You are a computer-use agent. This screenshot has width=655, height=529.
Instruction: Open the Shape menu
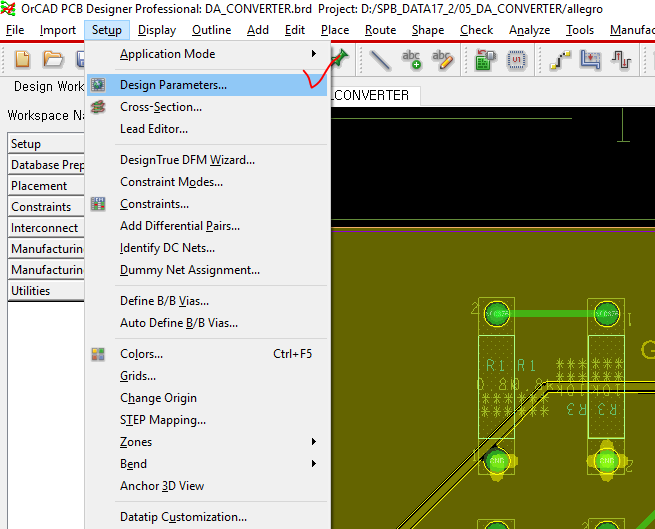point(428,30)
